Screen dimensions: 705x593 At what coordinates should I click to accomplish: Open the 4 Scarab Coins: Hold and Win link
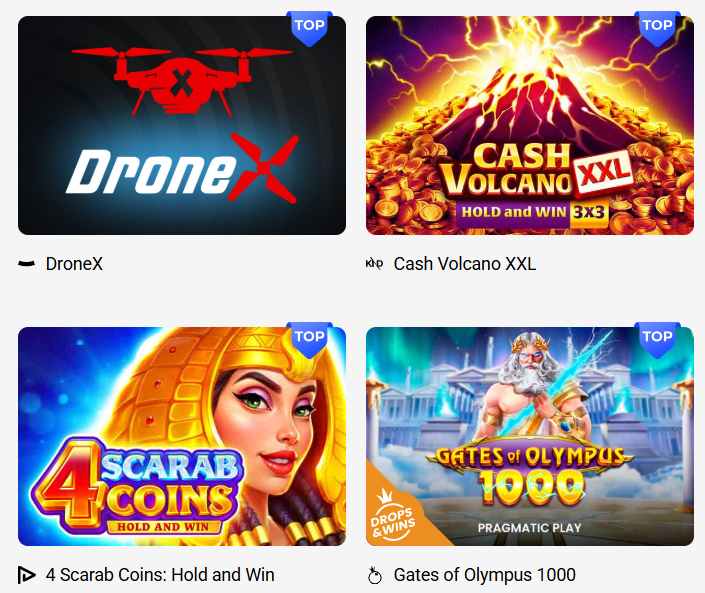tap(160, 575)
